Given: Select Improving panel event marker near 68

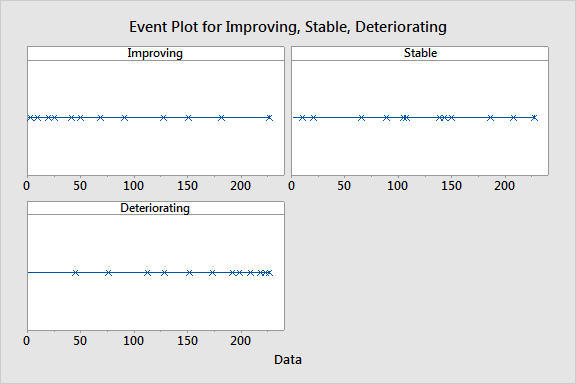Looking at the screenshot, I should (x=100, y=118).
